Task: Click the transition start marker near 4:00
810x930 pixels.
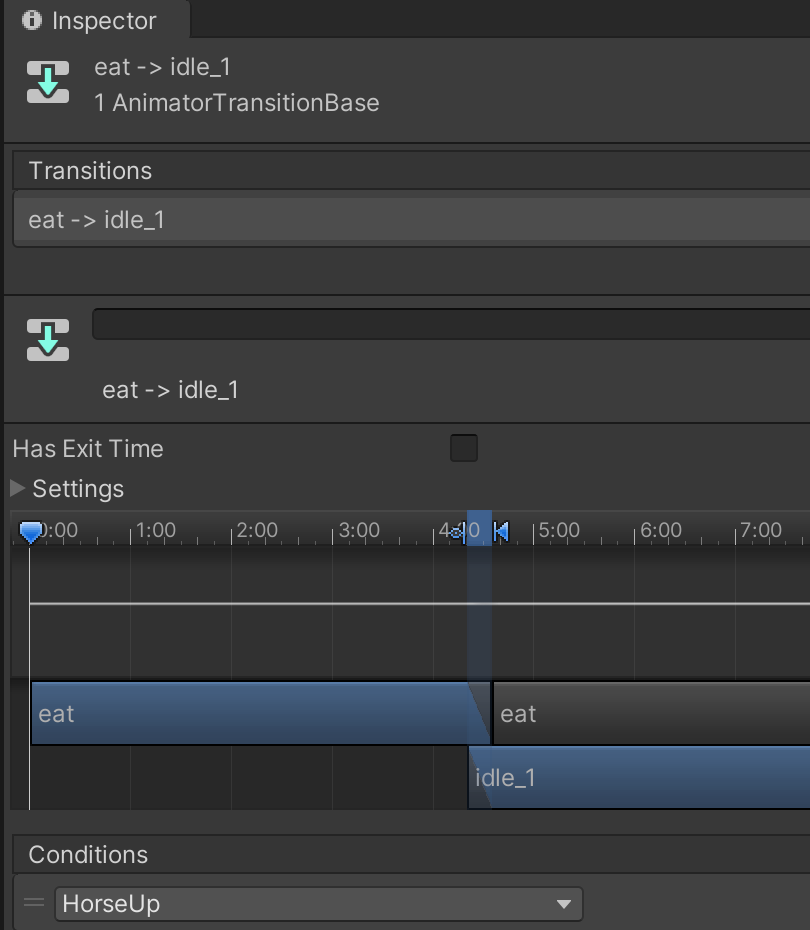Action: [x=457, y=531]
